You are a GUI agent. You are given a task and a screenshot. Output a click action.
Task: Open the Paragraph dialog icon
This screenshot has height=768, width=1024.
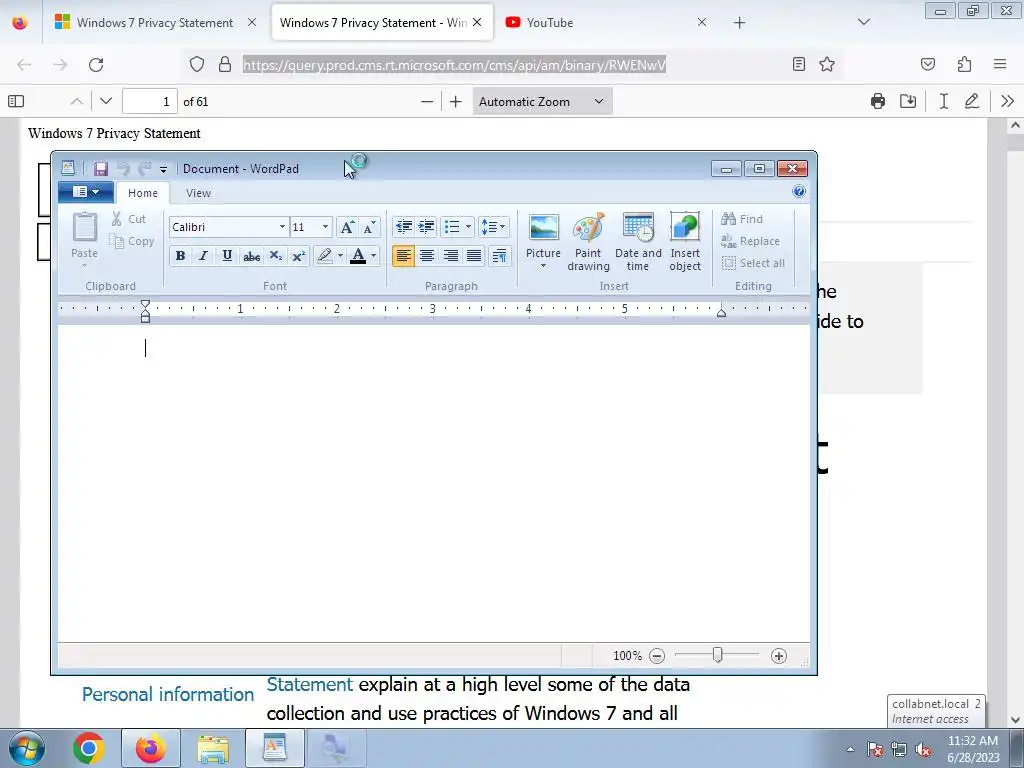coord(500,255)
